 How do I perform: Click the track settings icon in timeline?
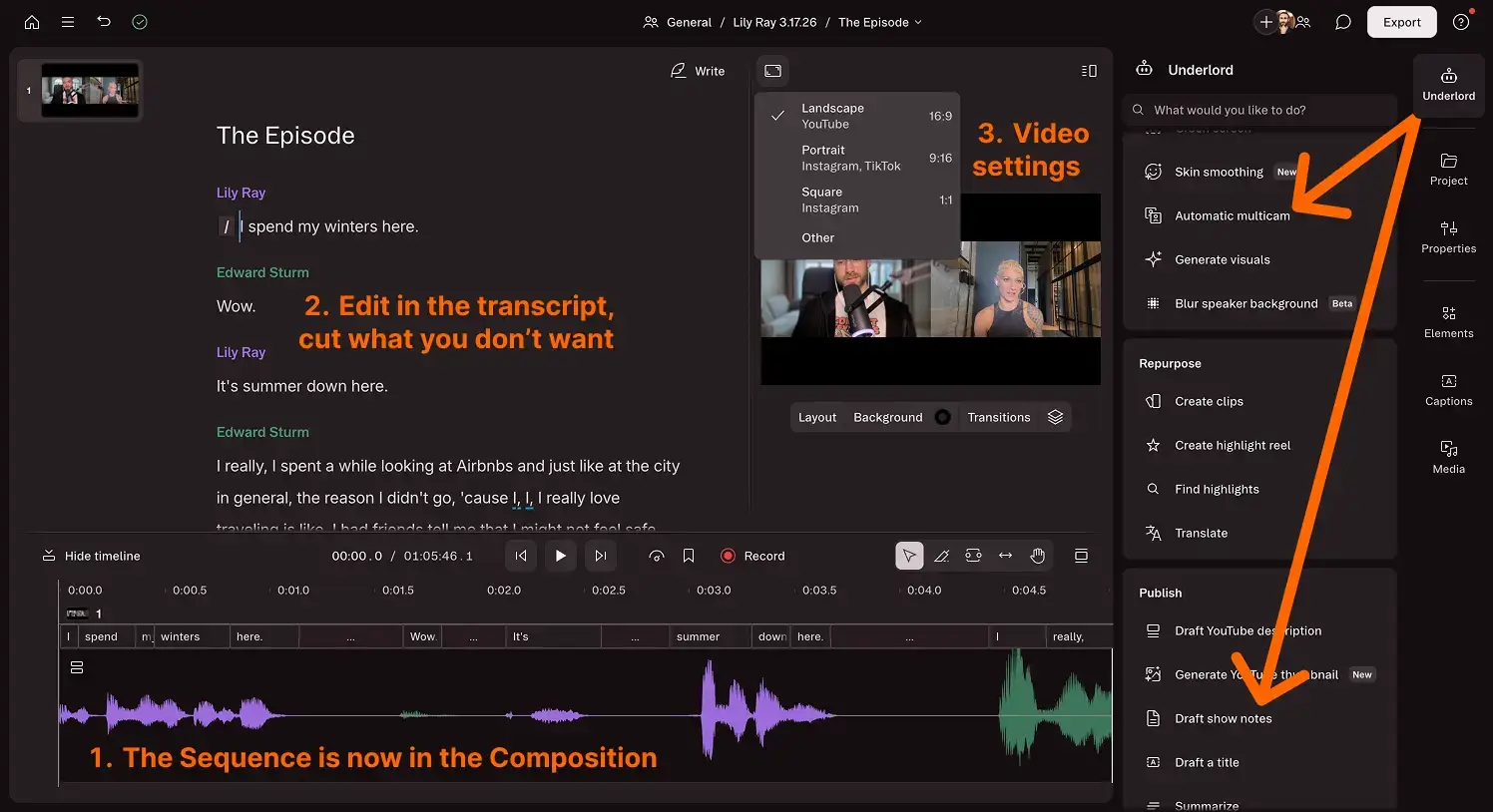pyautogui.click(x=77, y=667)
